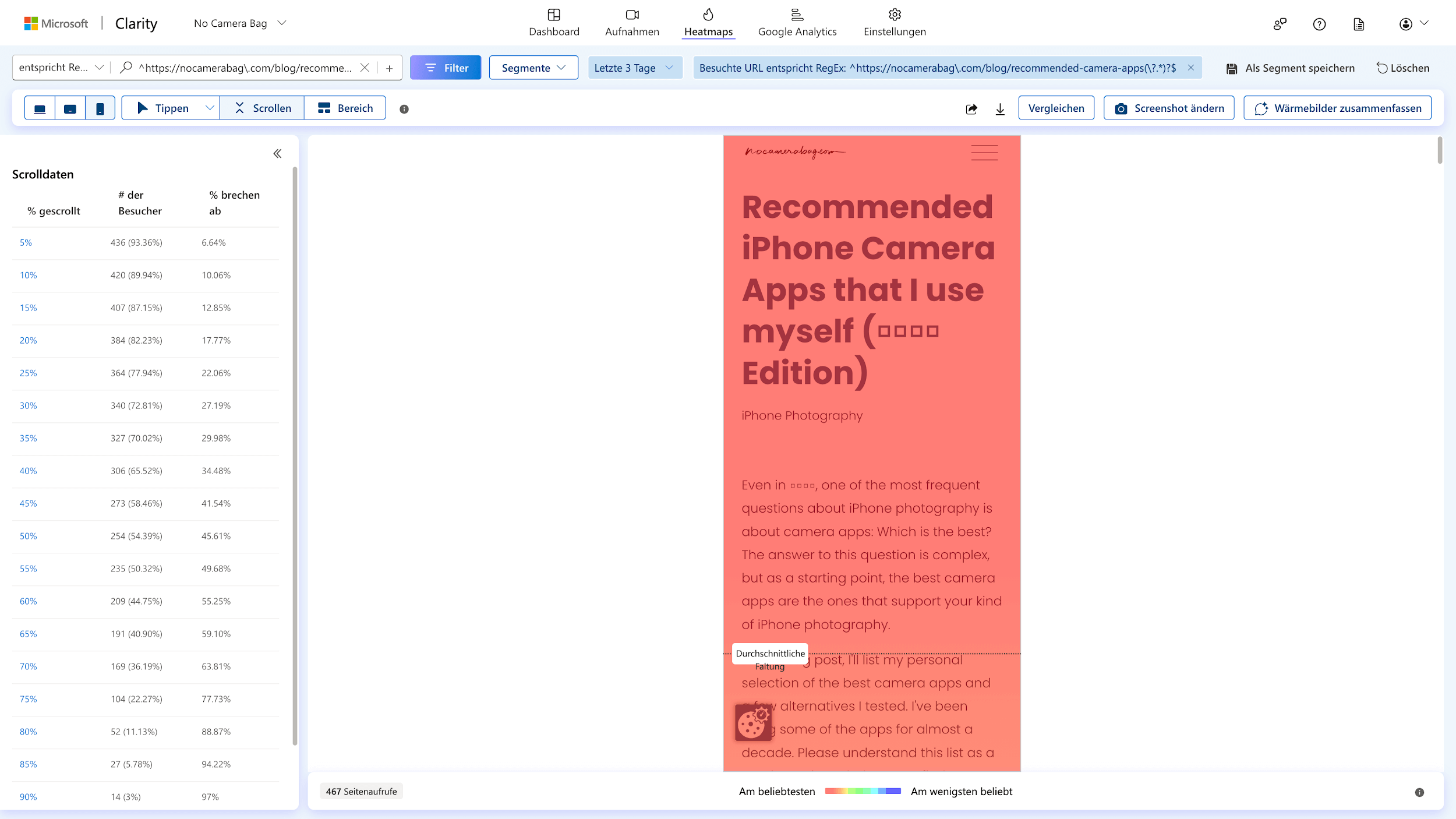Select the desktop device view icon
Screen dimensions: 1456x819
click(40, 108)
